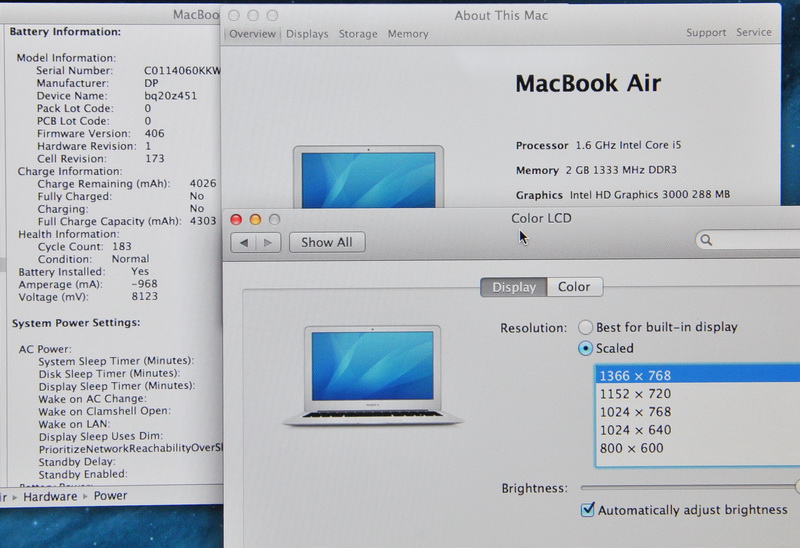The image size is (800, 548).
Task: Click the forward arrow in Color LCD toolbar
Action: tap(268, 242)
